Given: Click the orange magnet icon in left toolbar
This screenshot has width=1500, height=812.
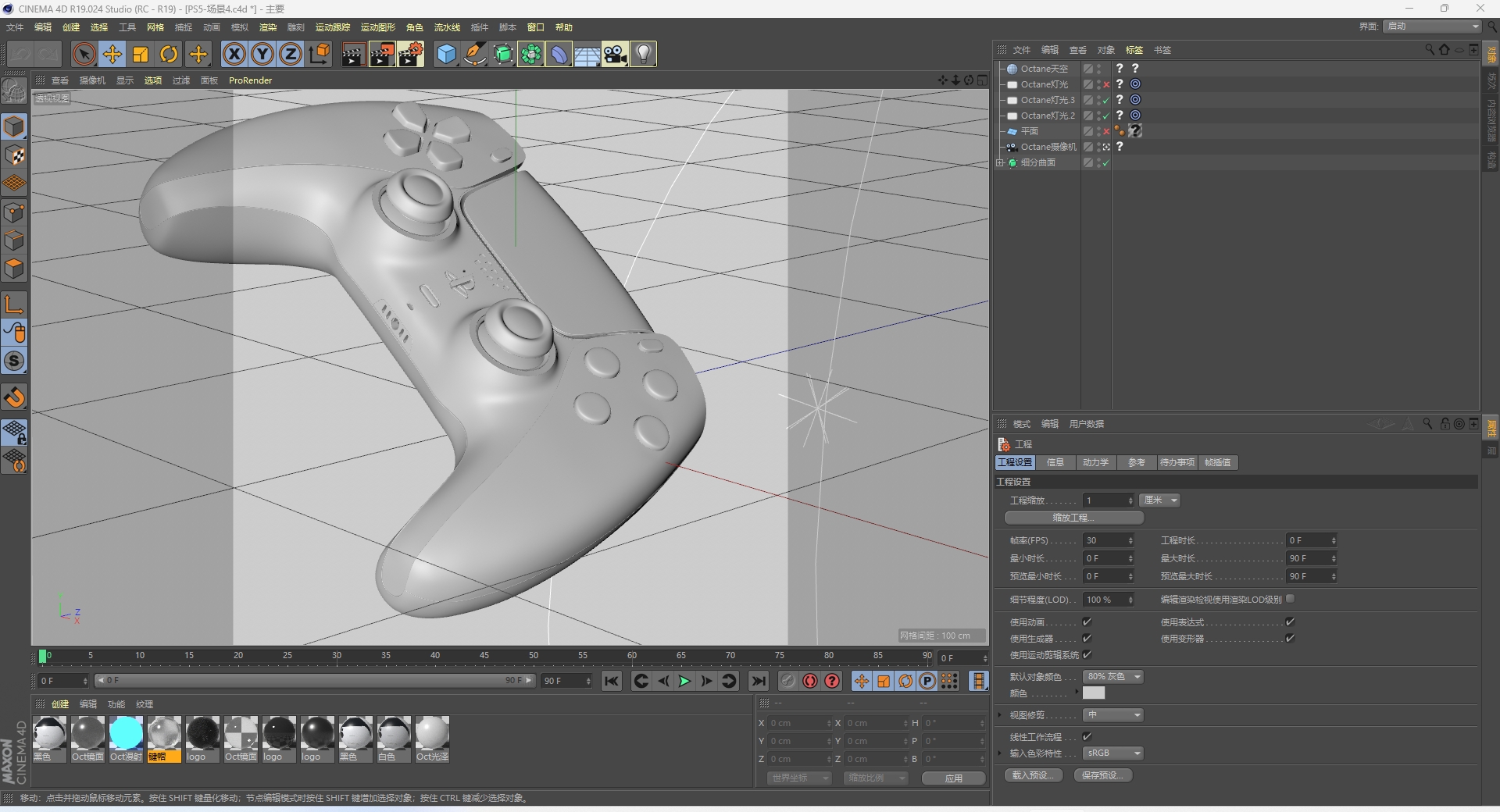Looking at the screenshot, I should [15, 397].
